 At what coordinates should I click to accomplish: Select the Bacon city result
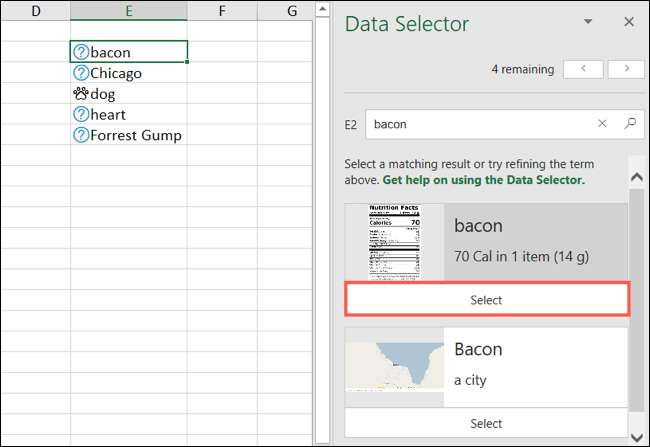click(486, 423)
